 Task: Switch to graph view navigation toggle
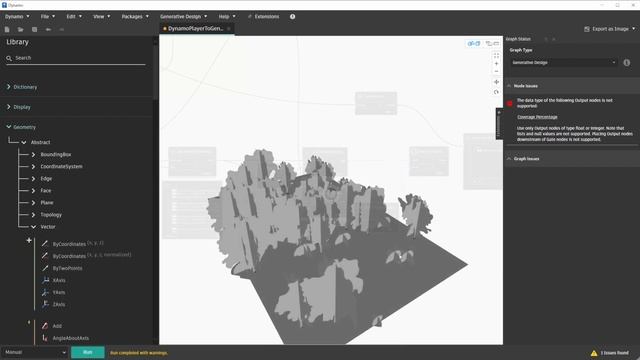click(492, 43)
